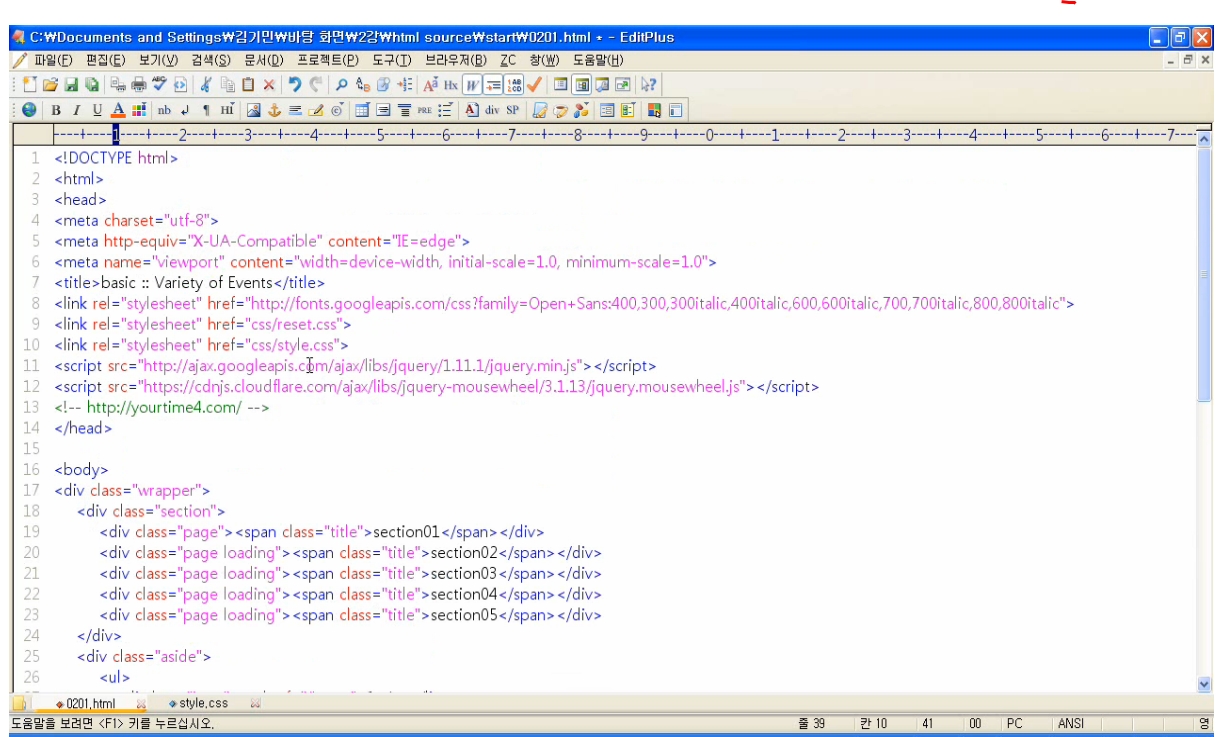Click the Print icon in toolbar
Image resolution: width=1219 pixels, height=737 pixels.
(137, 85)
